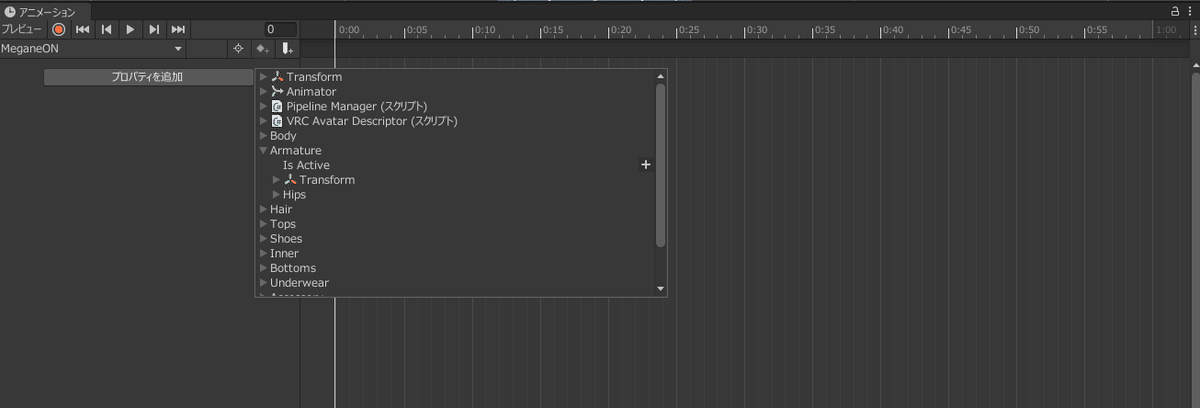The width and height of the screenshot is (1200, 408).
Task: Expand the Hair object entry
Action: click(x=263, y=209)
